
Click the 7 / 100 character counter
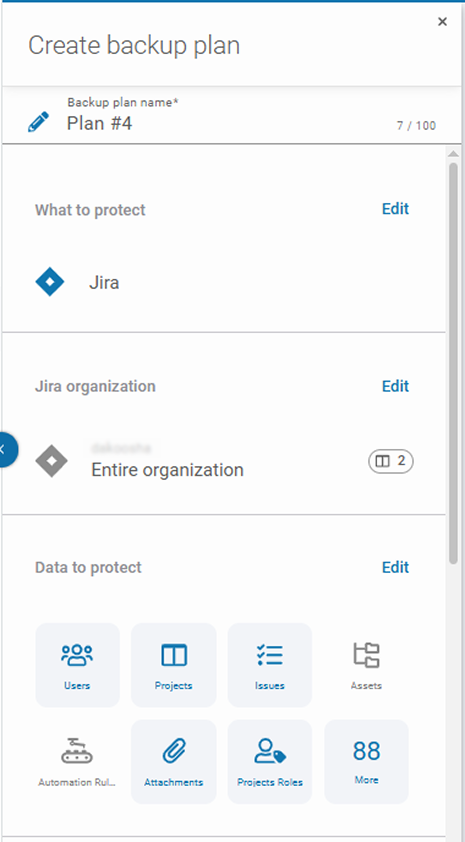tap(416, 126)
